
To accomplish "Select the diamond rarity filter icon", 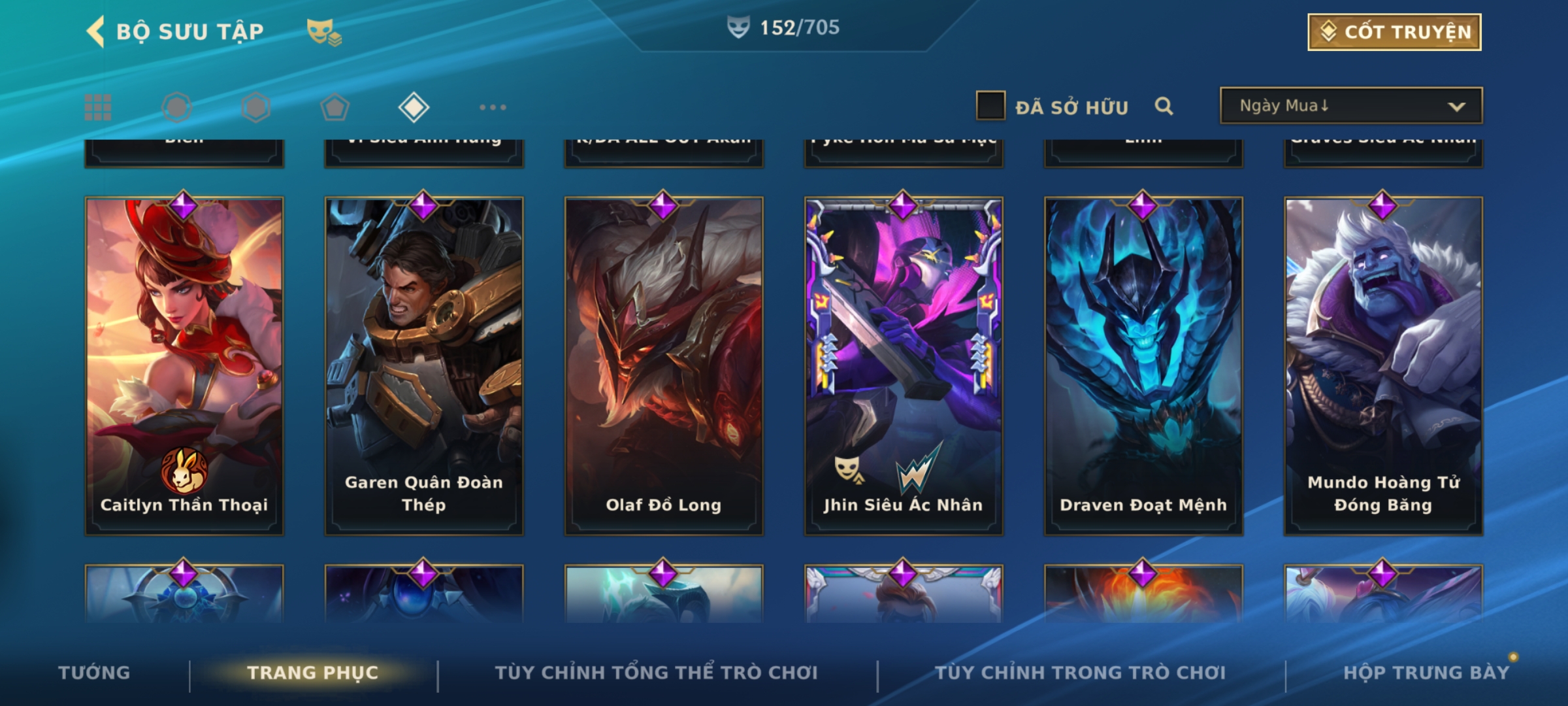I will (x=414, y=107).
